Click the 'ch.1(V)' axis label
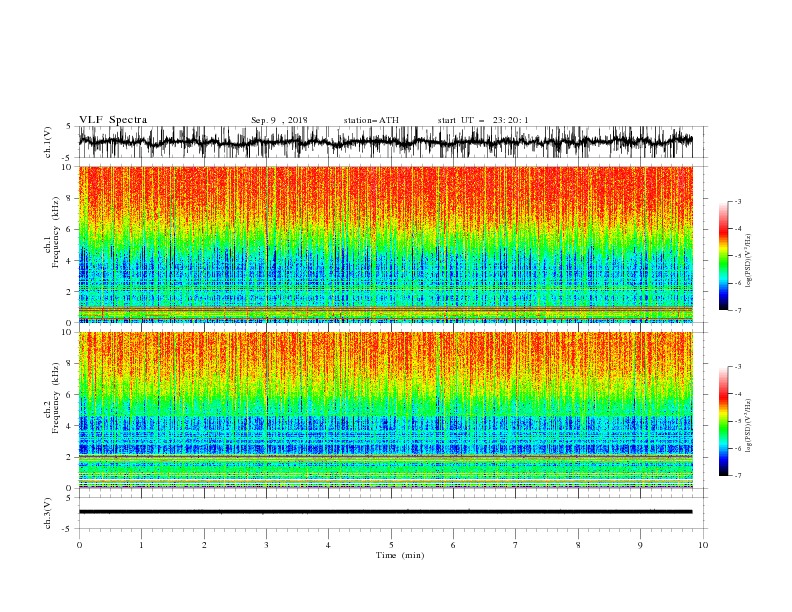The height and width of the screenshot is (612, 792). tap(48, 142)
